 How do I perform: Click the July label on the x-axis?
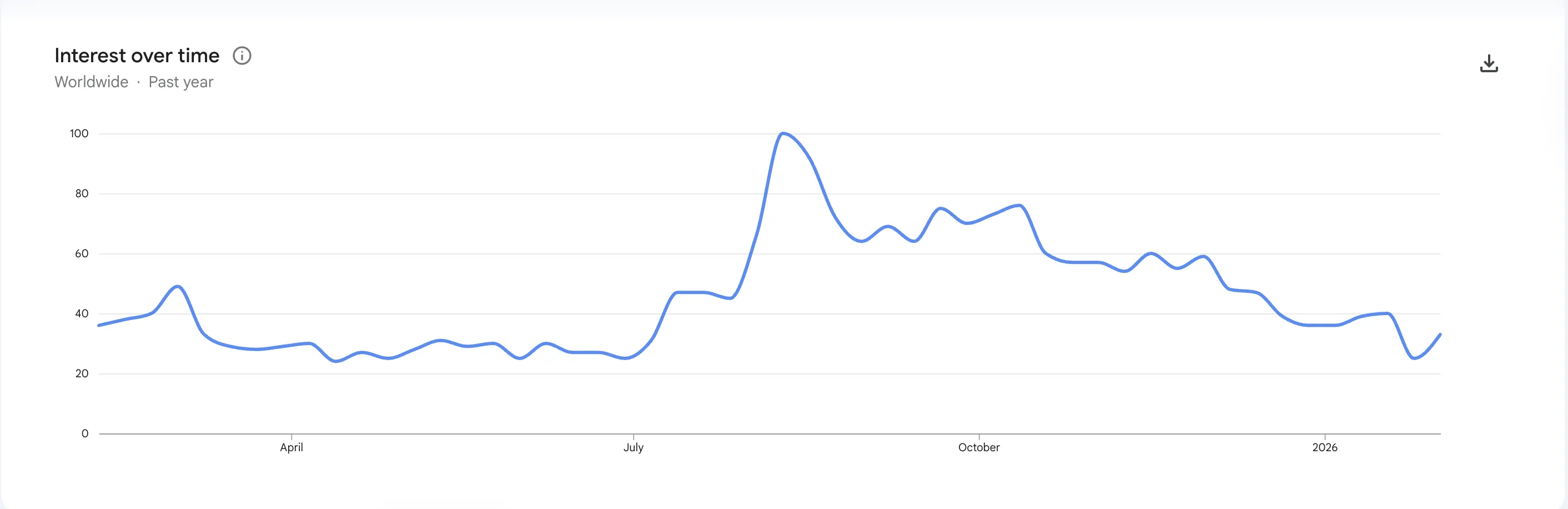[x=634, y=447]
